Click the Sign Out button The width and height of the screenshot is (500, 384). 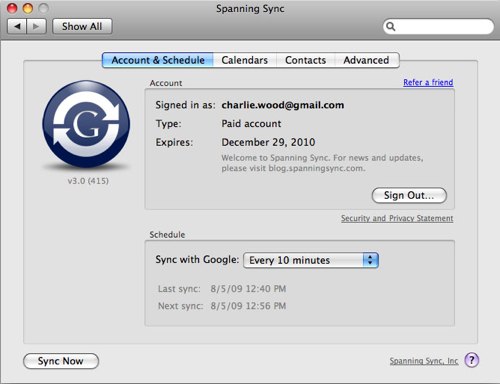tap(409, 195)
